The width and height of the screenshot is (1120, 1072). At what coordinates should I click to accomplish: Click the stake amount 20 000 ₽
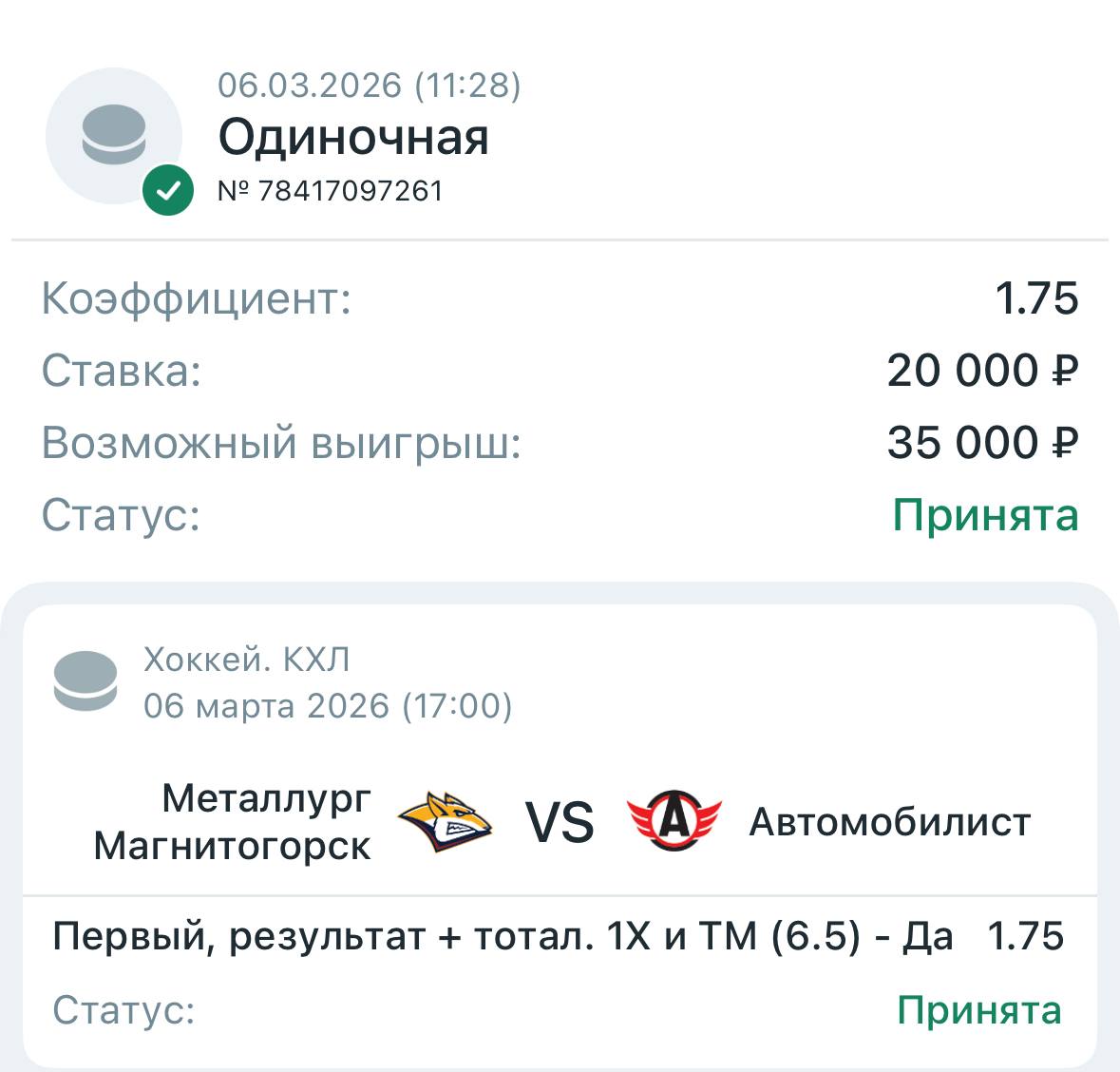pyautogui.click(x=982, y=371)
